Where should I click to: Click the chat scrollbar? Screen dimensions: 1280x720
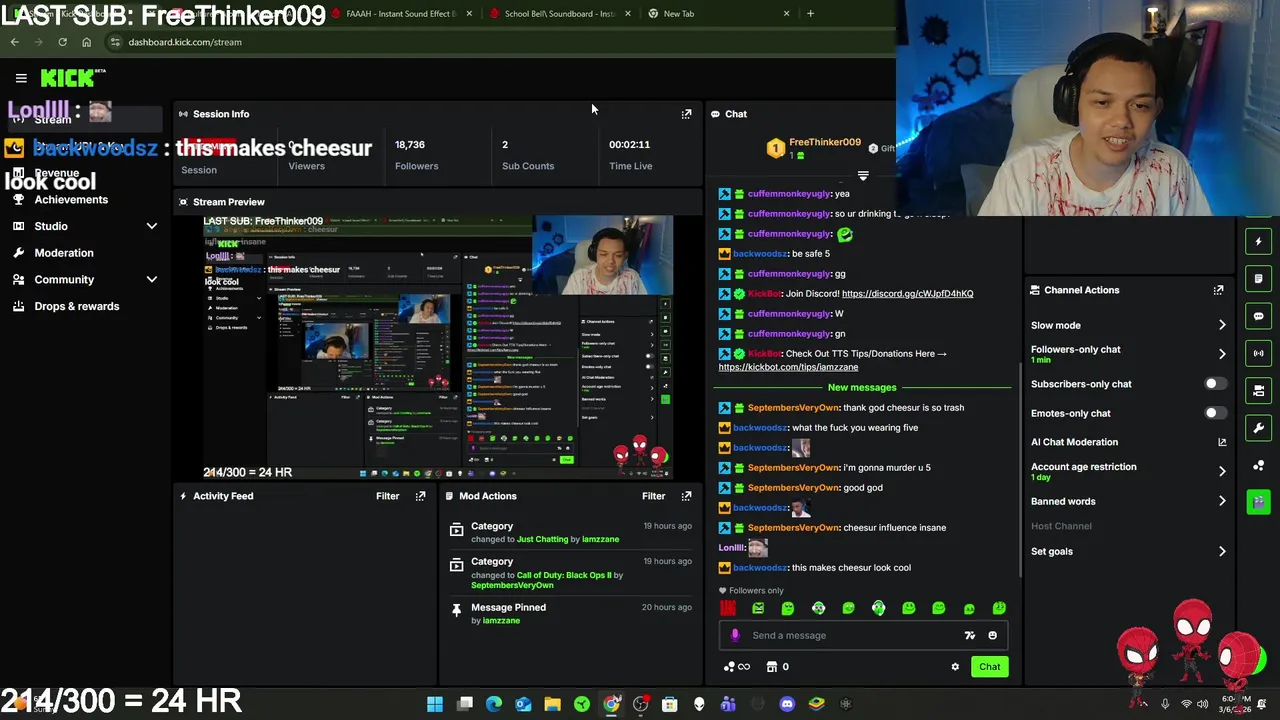1020,468
